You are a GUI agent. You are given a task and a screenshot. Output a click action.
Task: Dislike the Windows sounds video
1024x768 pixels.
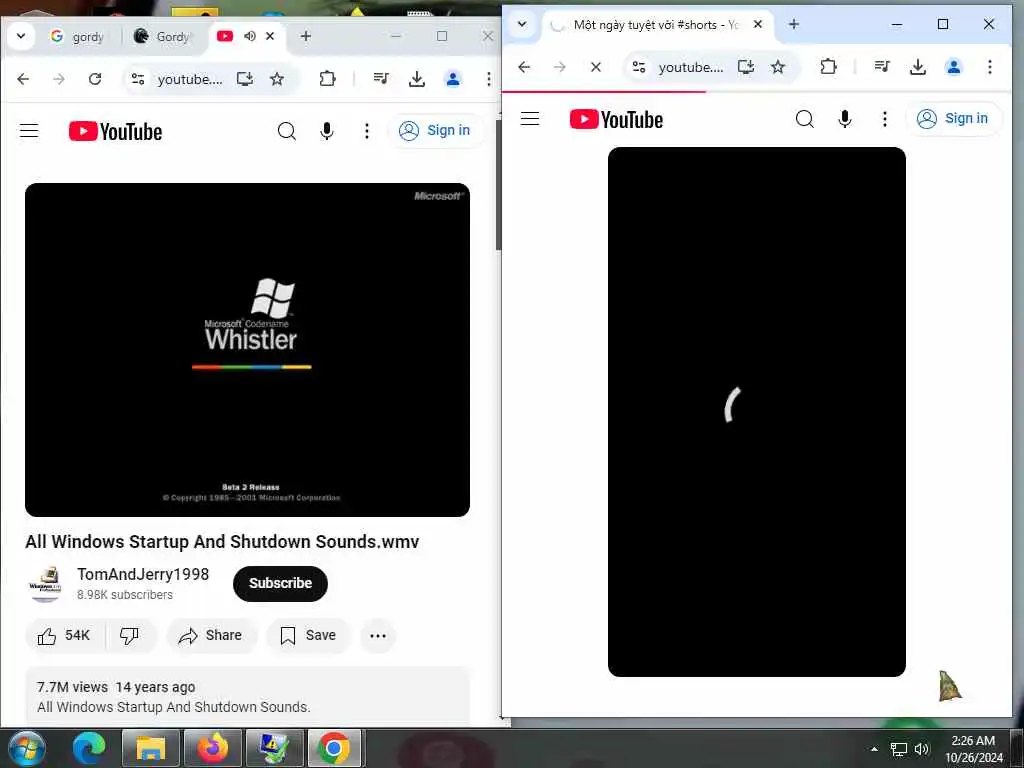pyautogui.click(x=130, y=635)
